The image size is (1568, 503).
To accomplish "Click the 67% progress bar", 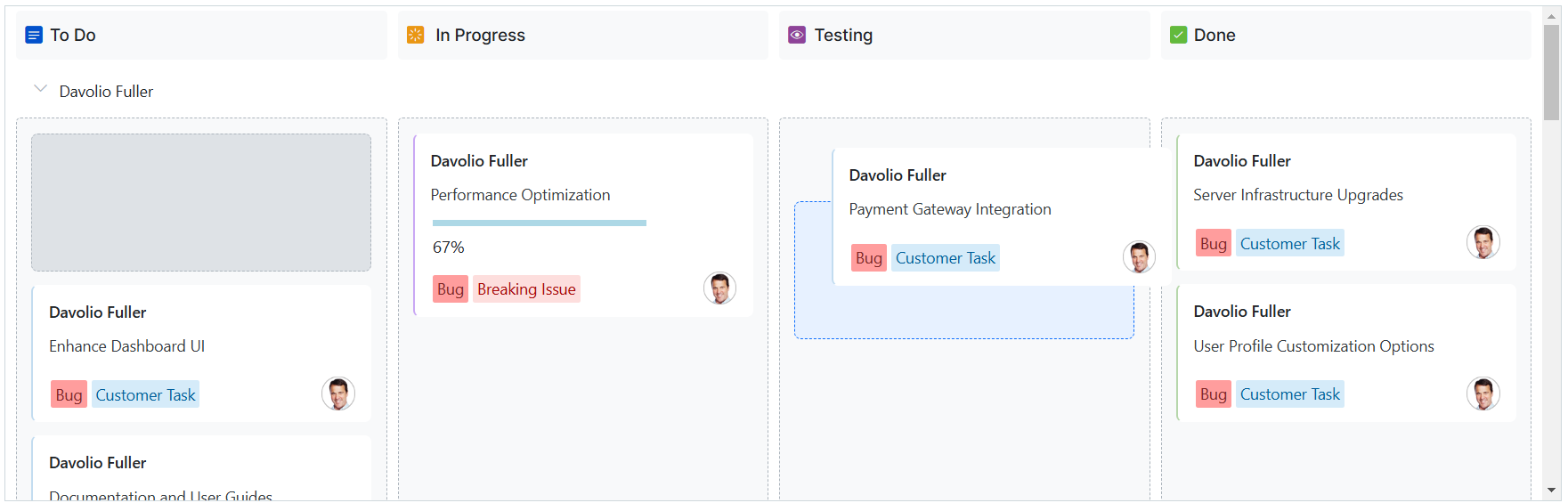I will 540,223.
